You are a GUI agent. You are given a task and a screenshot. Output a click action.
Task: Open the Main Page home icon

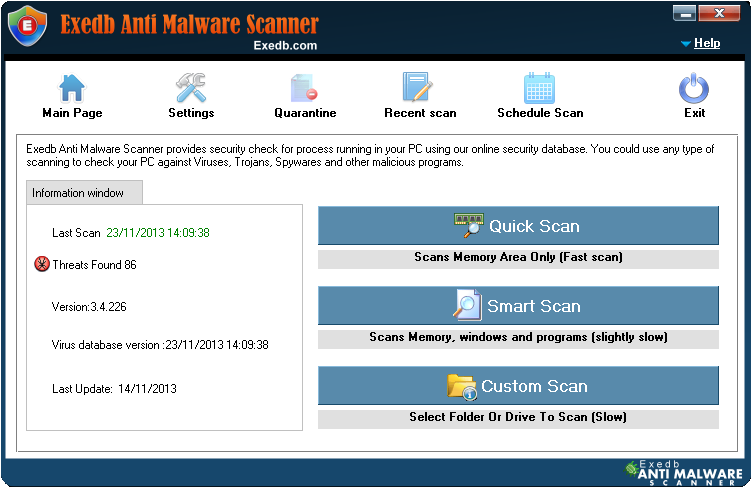[71, 88]
